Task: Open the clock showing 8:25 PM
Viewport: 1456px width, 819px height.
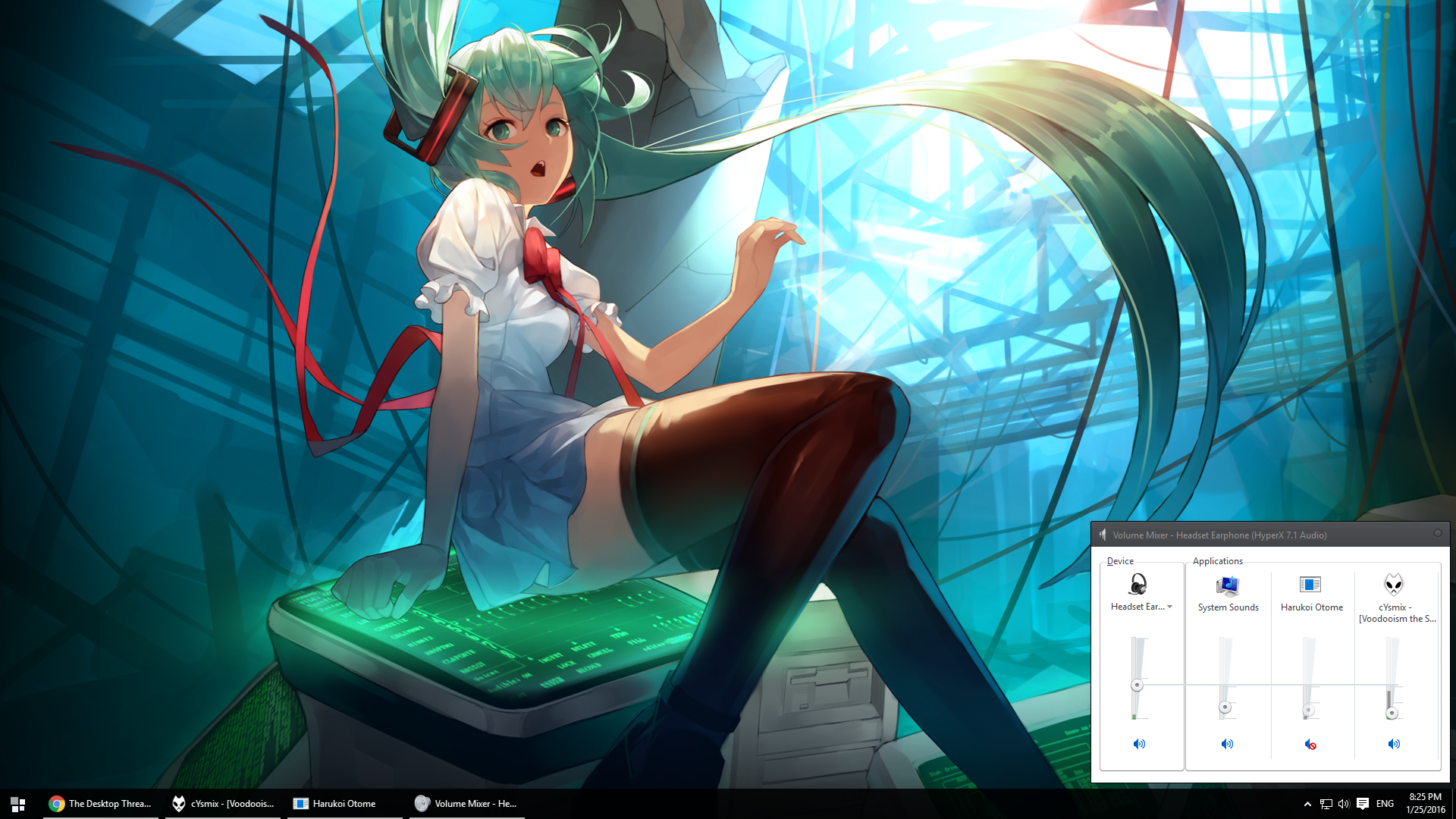Action: click(x=1425, y=804)
